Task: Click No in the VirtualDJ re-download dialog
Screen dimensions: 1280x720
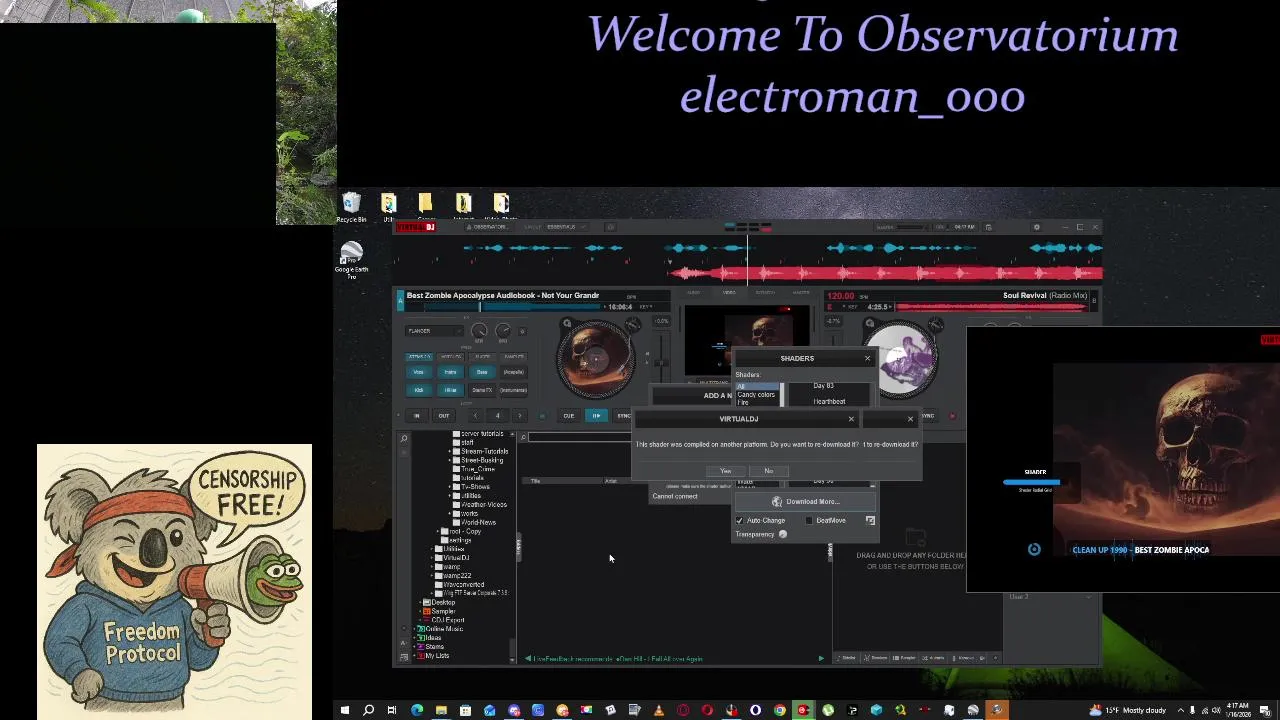Action: click(x=768, y=471)
